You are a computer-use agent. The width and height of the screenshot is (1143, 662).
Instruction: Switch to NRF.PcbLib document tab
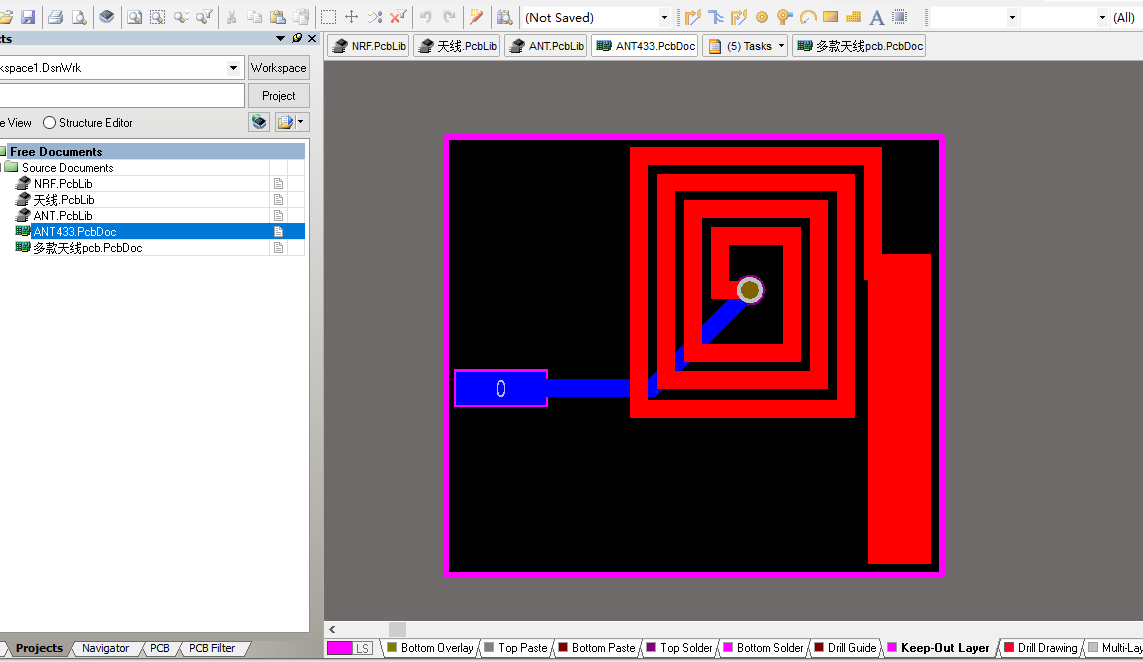(x=369, y=46)
